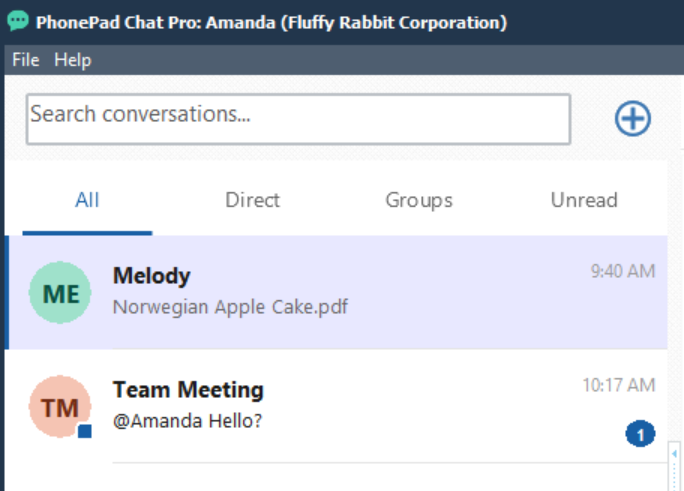Switch to the All tab
This screenshot has height=491, width=684.
pos(87,200)
